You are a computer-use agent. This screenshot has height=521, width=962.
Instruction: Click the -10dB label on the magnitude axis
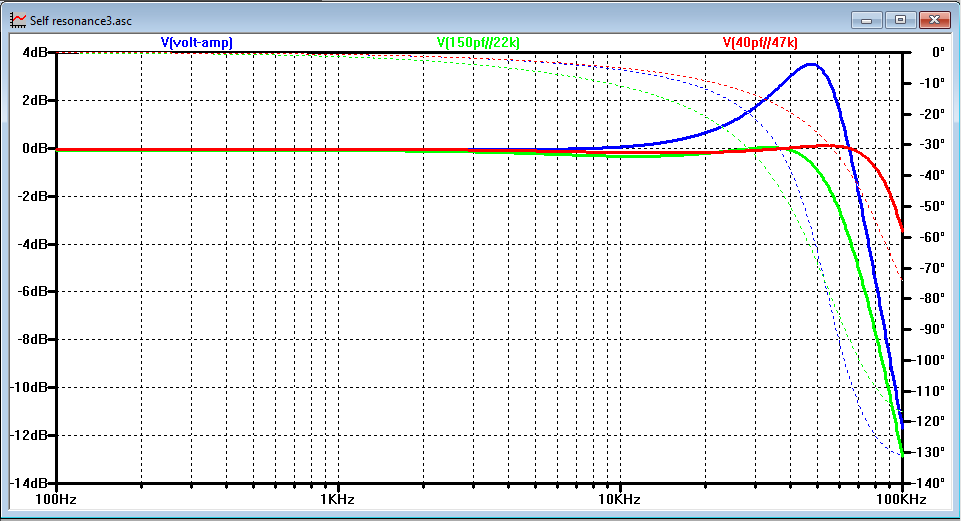click(x=30, y=387)
